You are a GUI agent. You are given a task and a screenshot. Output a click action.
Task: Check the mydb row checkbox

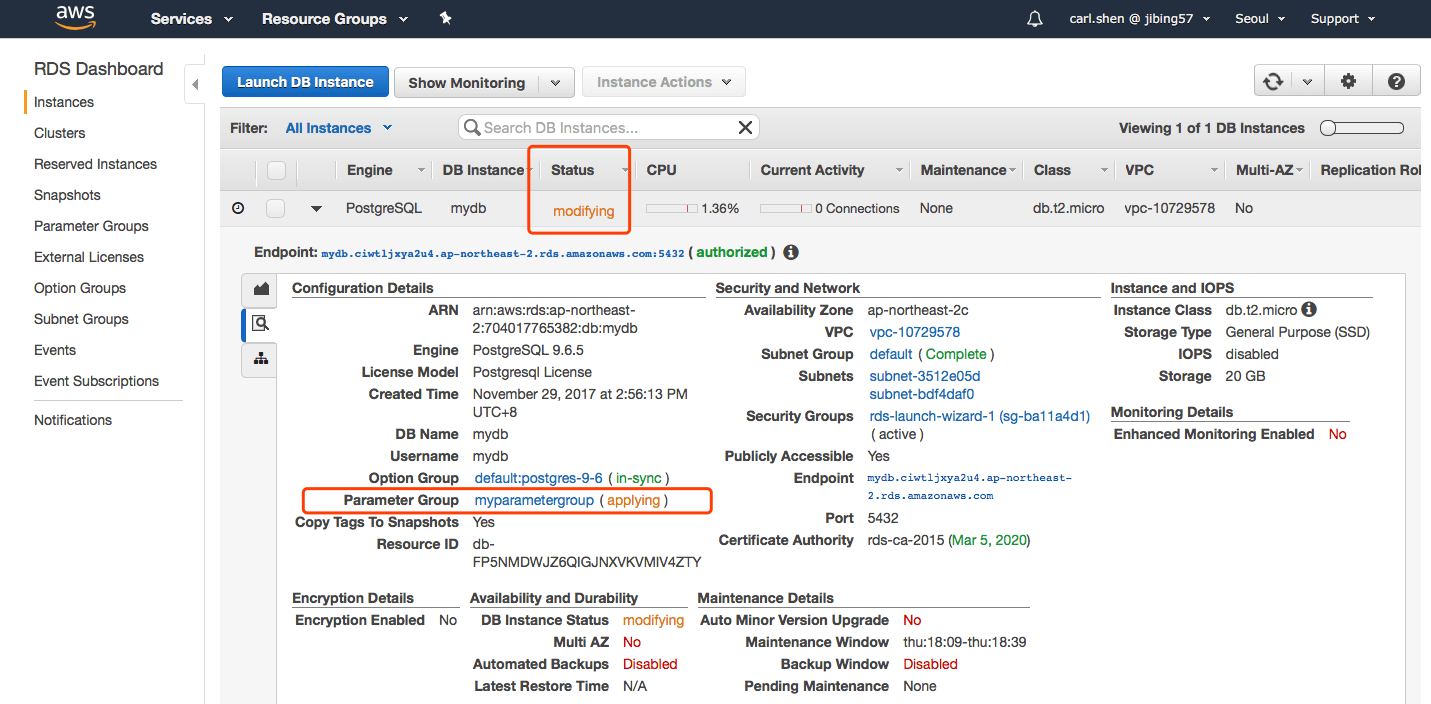tap(276, 208)
